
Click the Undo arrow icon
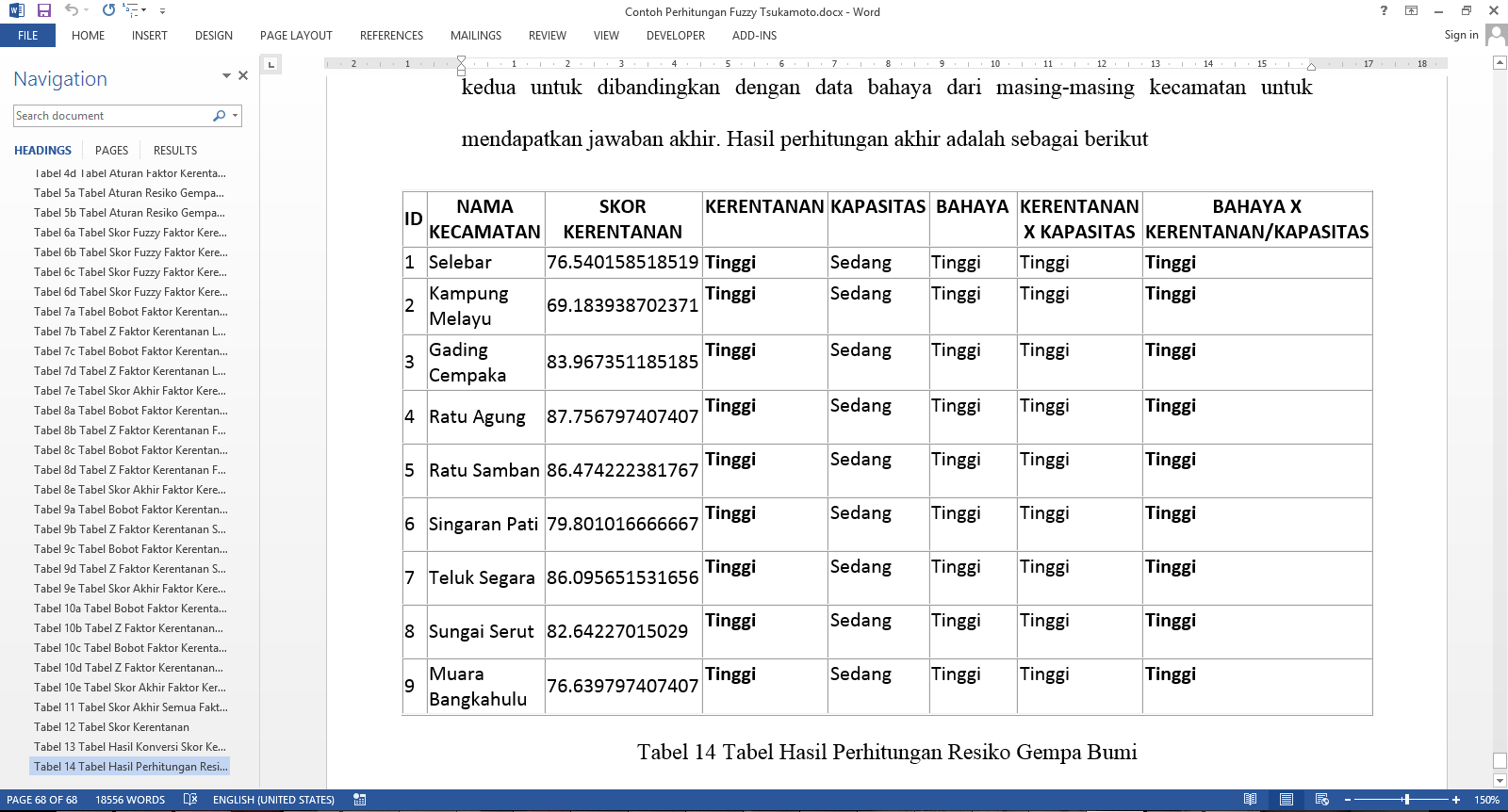(72, 10)
